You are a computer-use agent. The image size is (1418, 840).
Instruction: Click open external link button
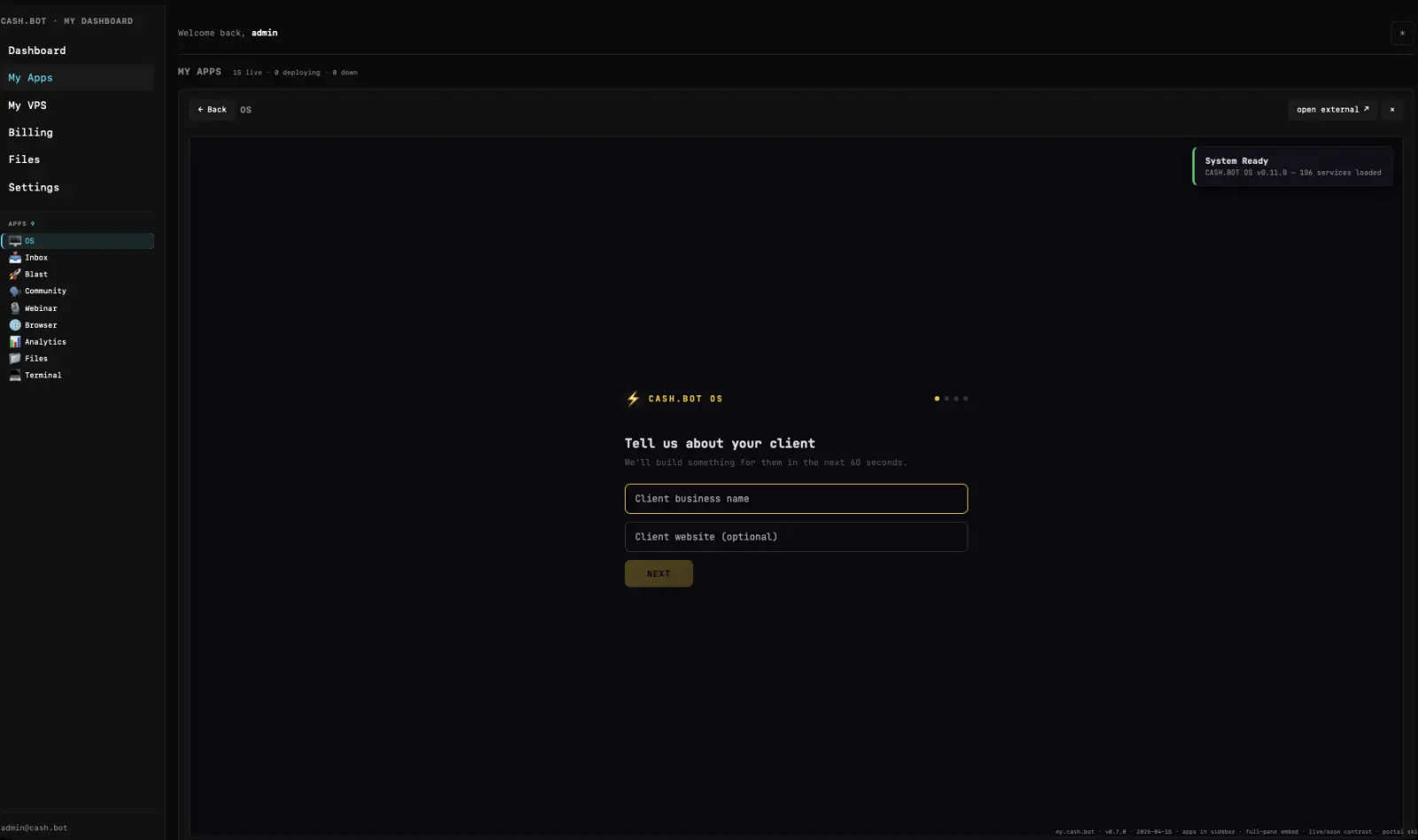[1332, 110]
